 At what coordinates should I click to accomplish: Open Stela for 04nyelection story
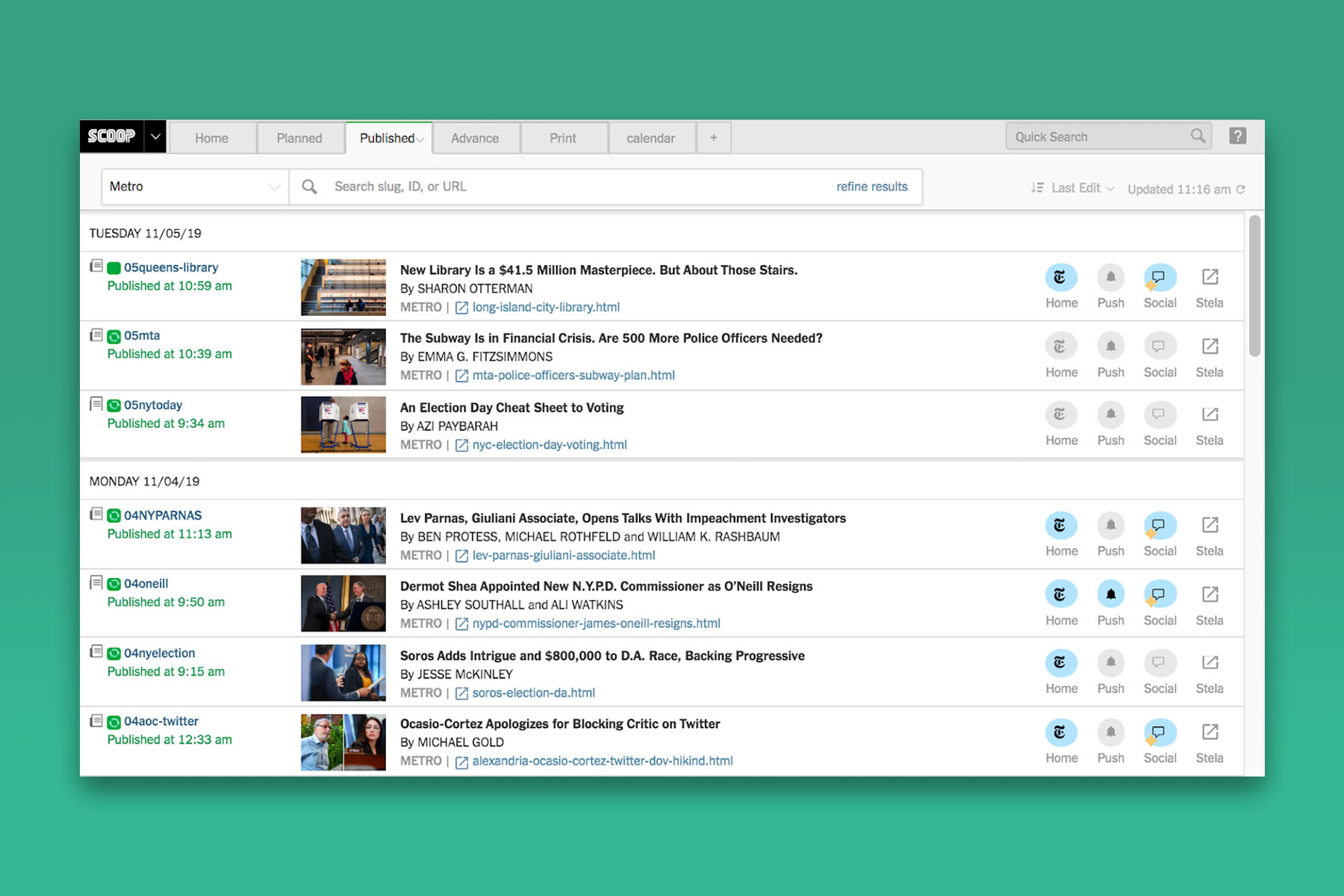(x=1210, y=663)
